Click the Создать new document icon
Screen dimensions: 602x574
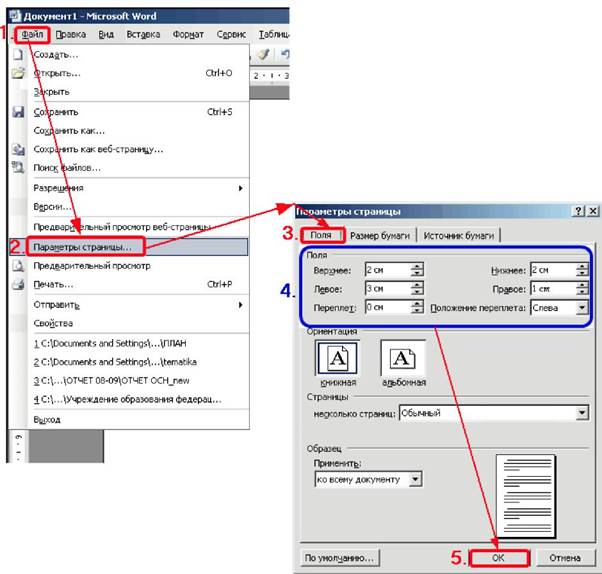18,54
